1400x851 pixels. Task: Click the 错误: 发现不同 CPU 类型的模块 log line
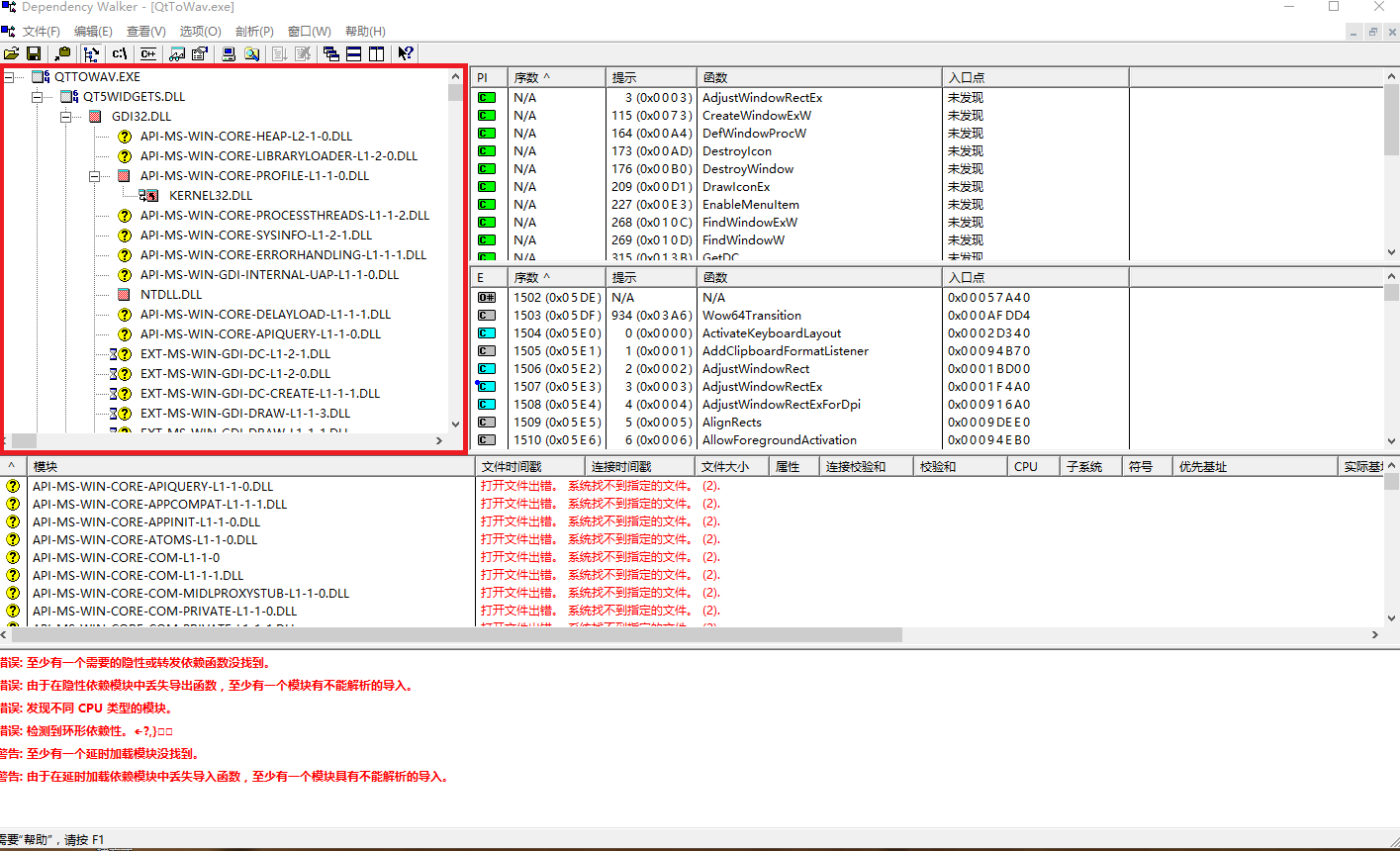87,708
